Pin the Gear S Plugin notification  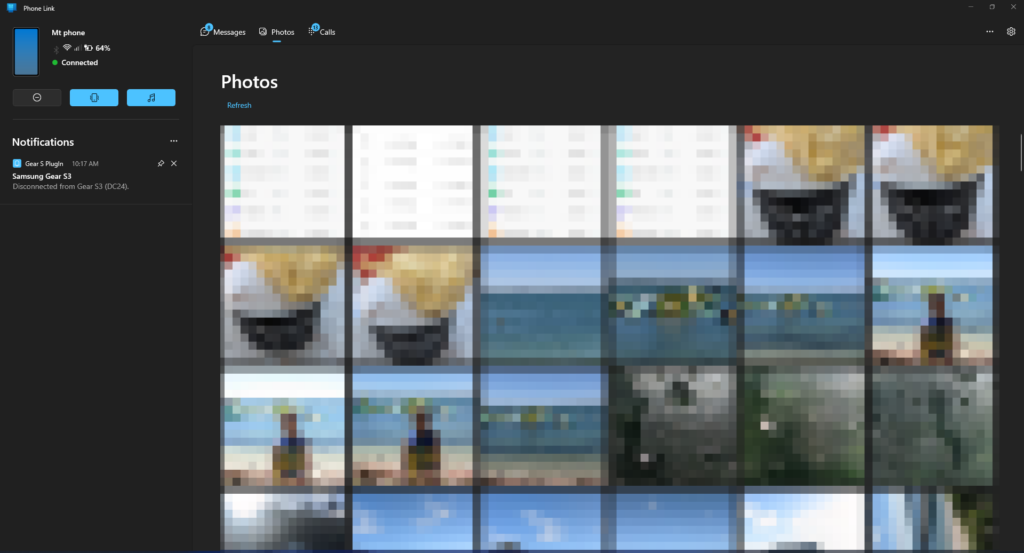coord(161,163)
